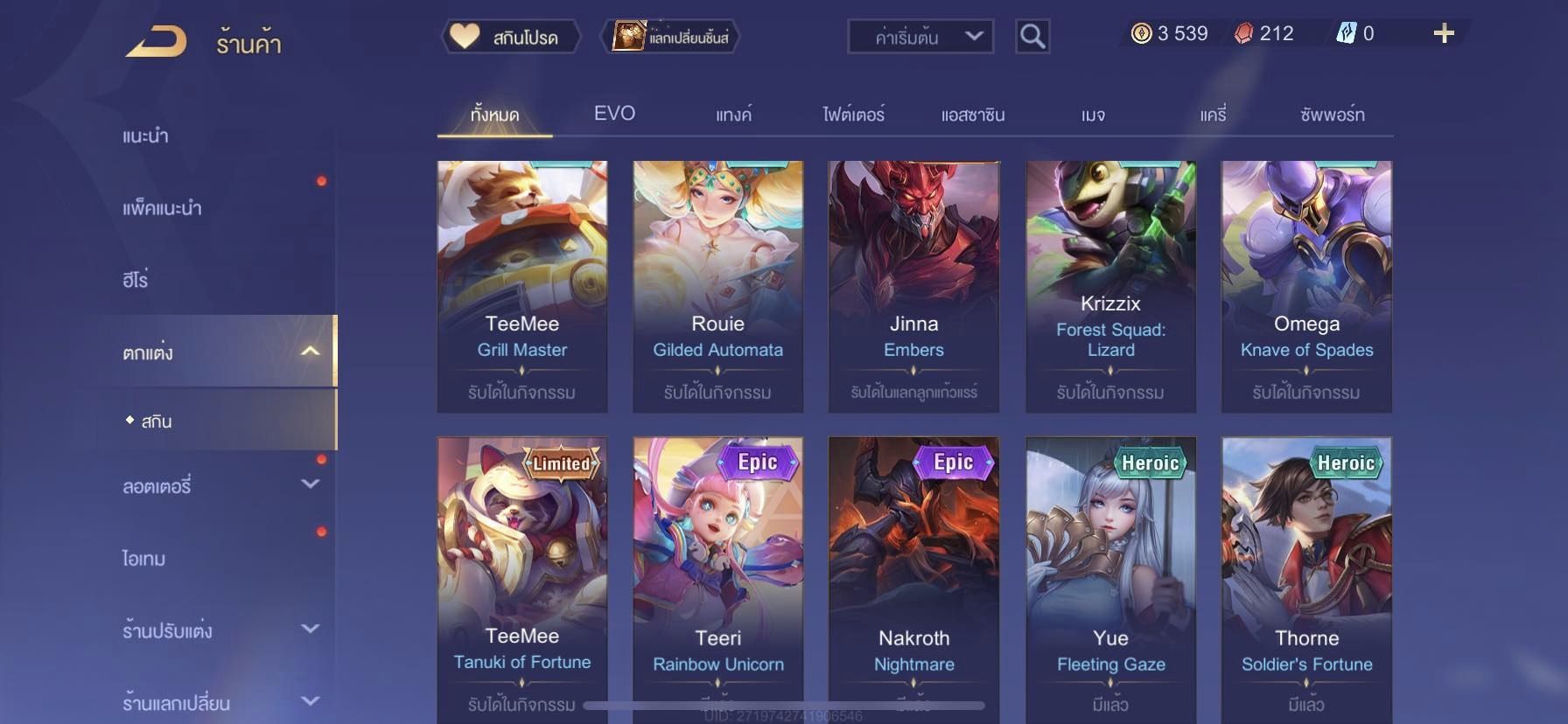This screenshot has height=724, width=1568.
Task: Tap the blue voucher ticket icon
Action: pyautogui.click(x=1346, y=33)
